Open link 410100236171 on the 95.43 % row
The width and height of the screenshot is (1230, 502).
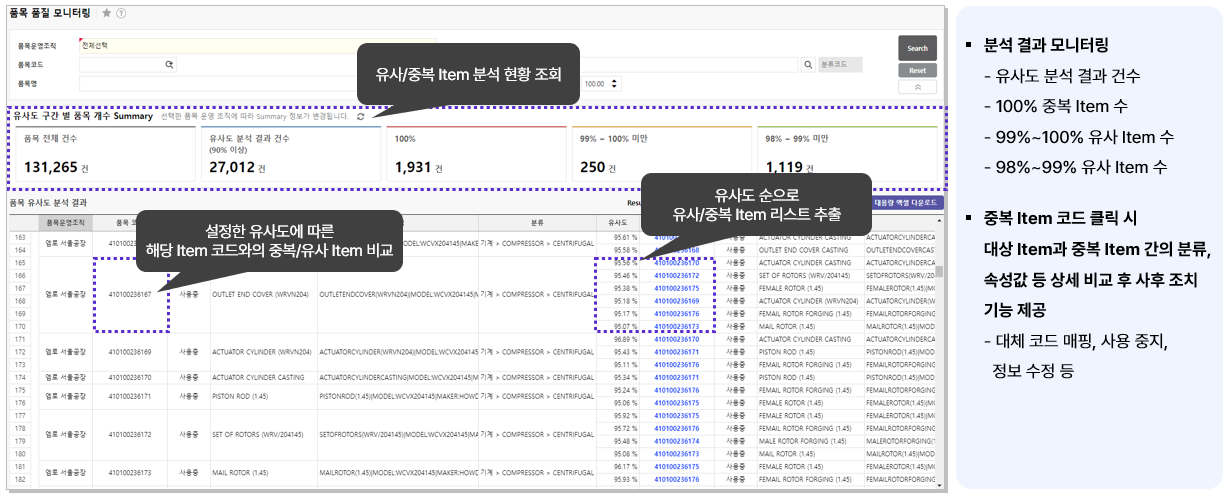676,352
